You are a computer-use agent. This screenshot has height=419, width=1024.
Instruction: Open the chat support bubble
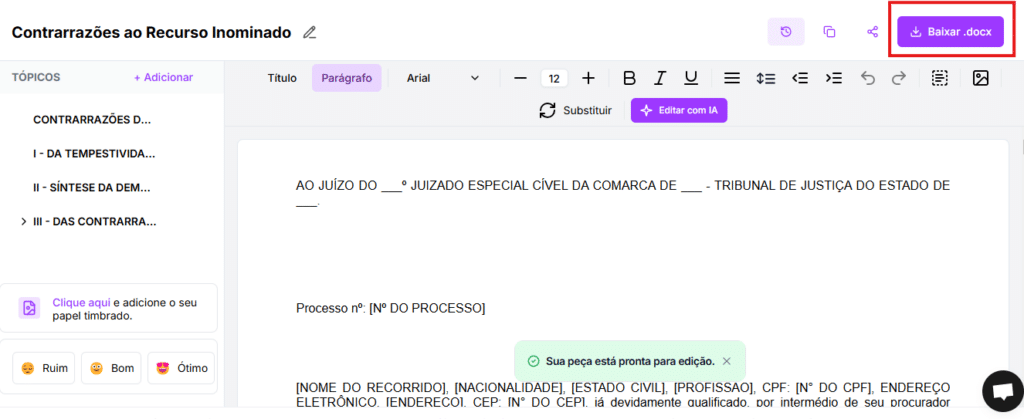click(x=1002, y=390)
